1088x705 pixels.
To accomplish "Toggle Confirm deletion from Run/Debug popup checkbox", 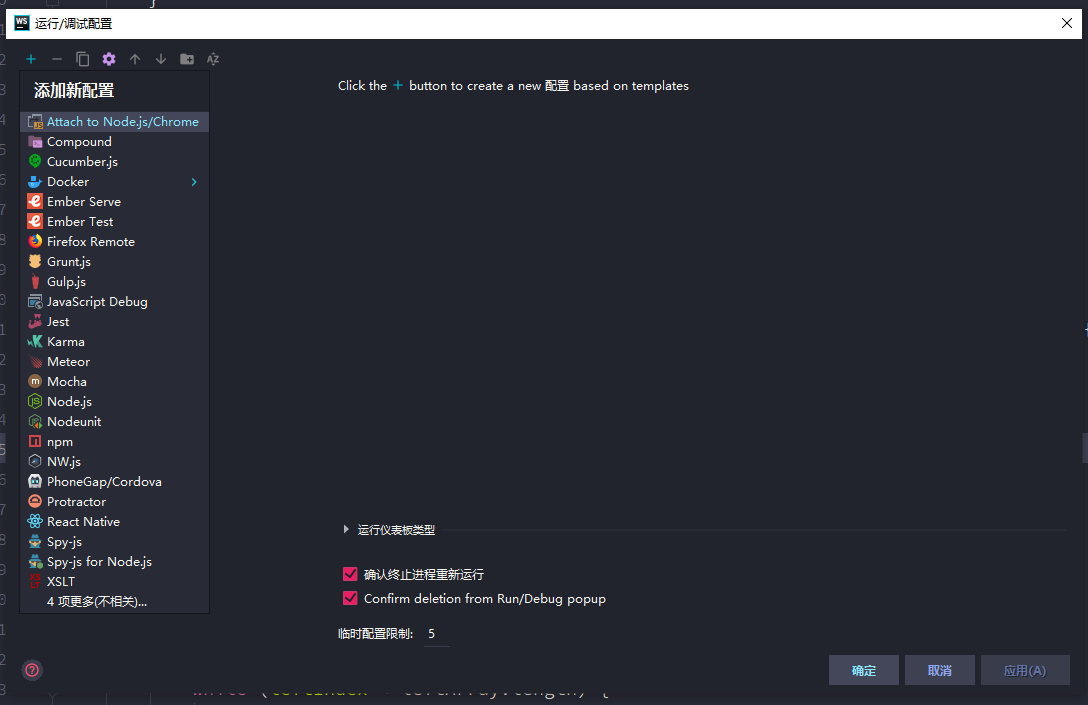I will pyautogui.click(x=350, y=598).
